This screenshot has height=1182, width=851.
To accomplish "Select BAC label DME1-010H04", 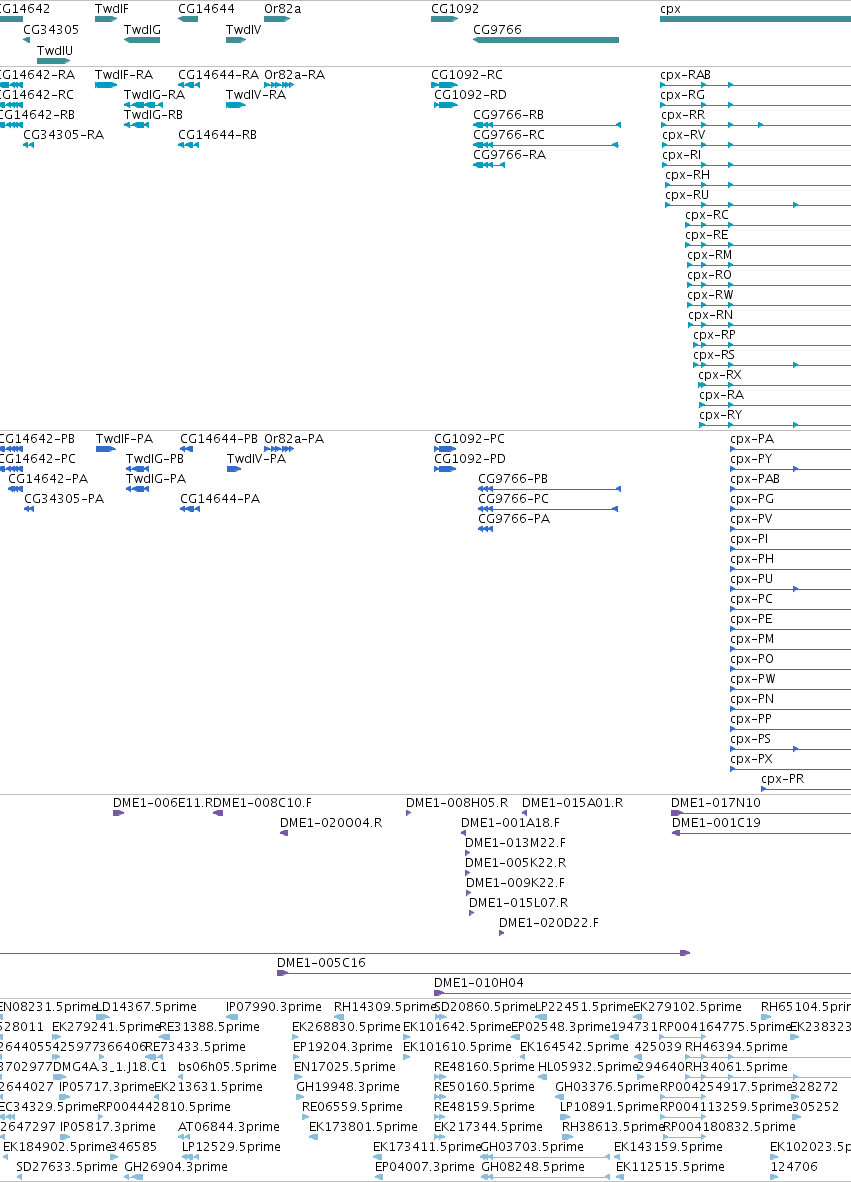I will point(479,982).
